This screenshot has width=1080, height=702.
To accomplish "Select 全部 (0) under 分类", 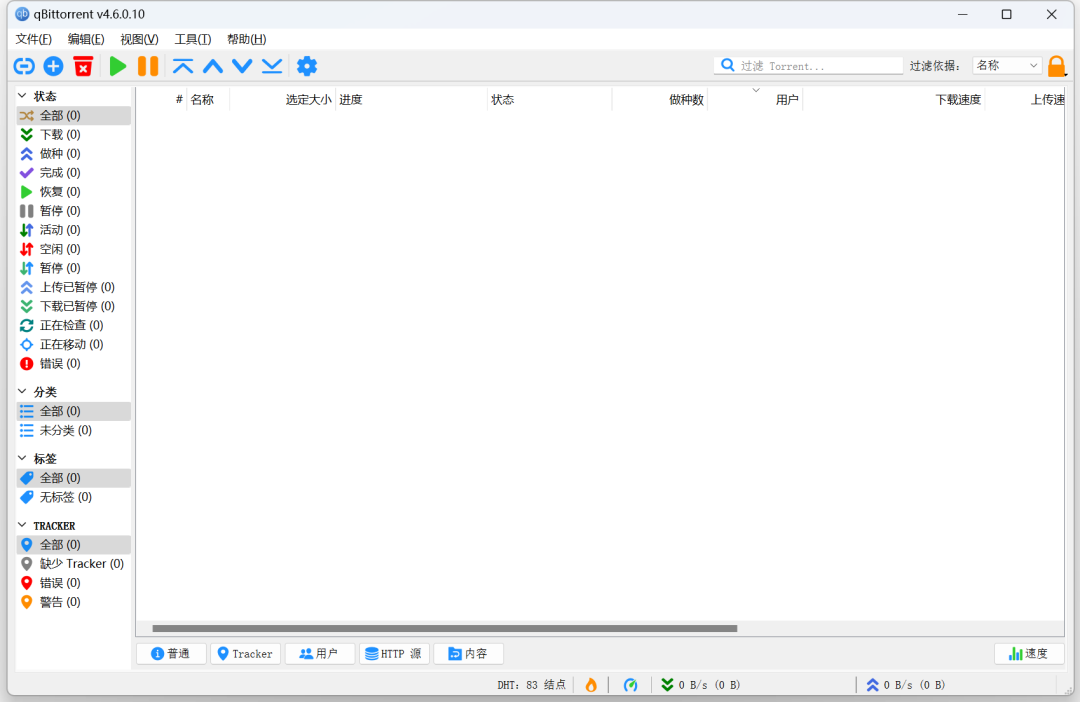I will [74, 411].
